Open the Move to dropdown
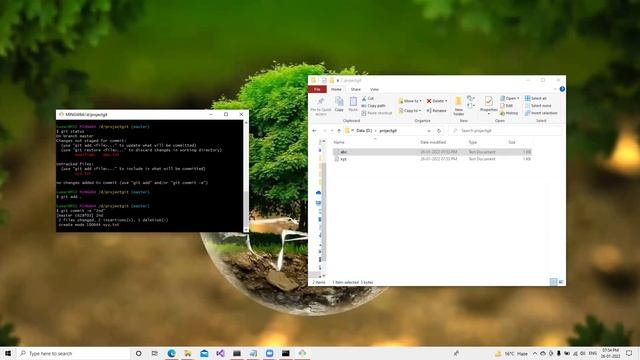 click(x=410, y=101)
